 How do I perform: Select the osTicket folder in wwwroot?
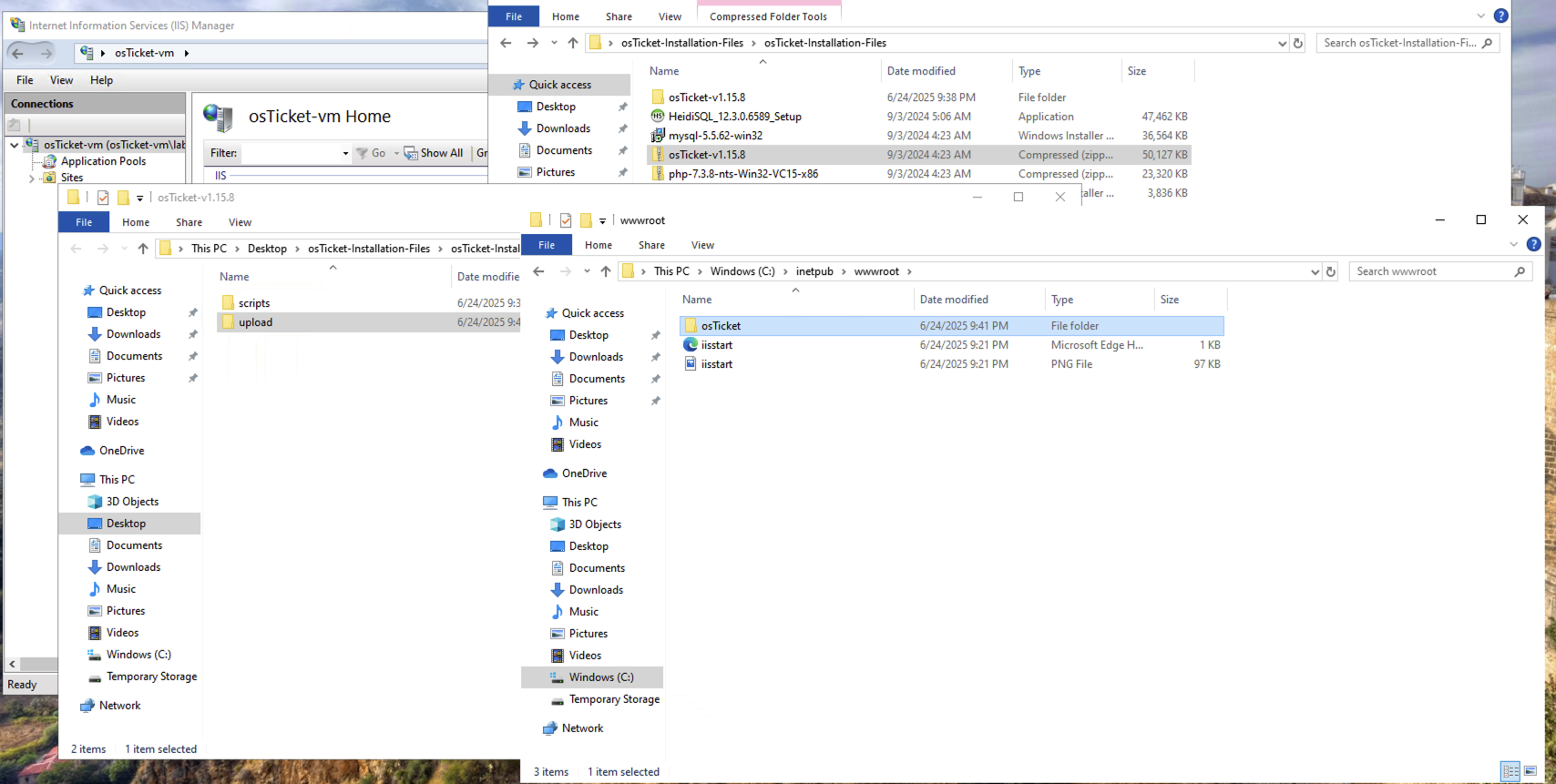[x=952, y=326]
